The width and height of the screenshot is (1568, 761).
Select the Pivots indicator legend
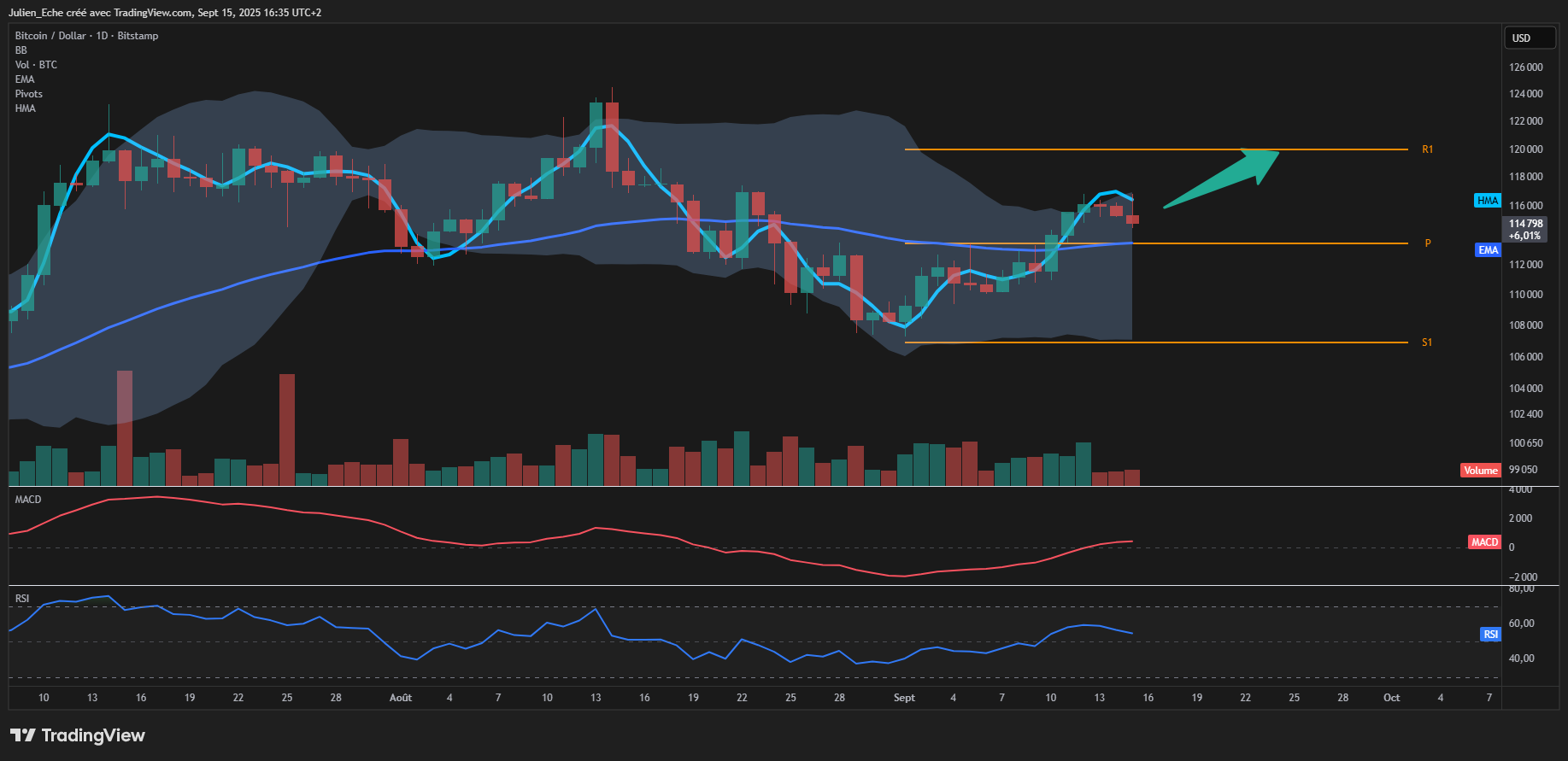click(x=28, y=94)
